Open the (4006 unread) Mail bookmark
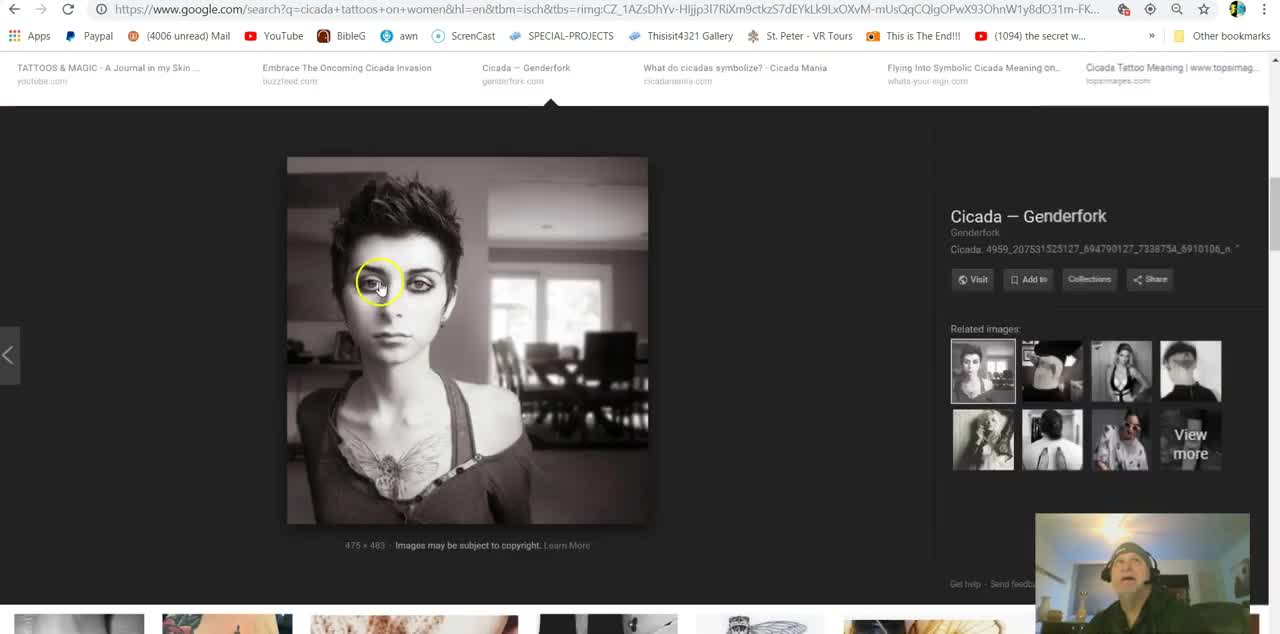This screenshot has width=1280, height=634. coord(179,36)
